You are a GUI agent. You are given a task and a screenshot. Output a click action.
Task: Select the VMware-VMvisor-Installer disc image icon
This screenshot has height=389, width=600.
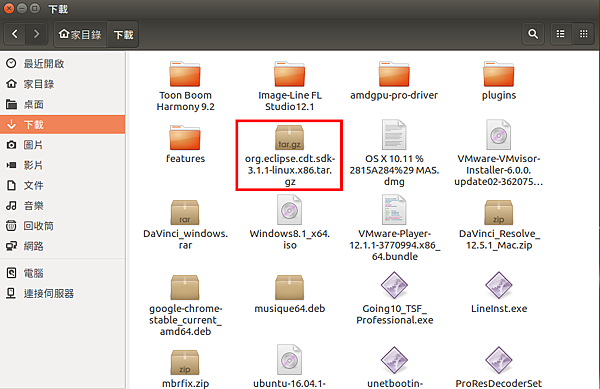click(x=499, y=135)
